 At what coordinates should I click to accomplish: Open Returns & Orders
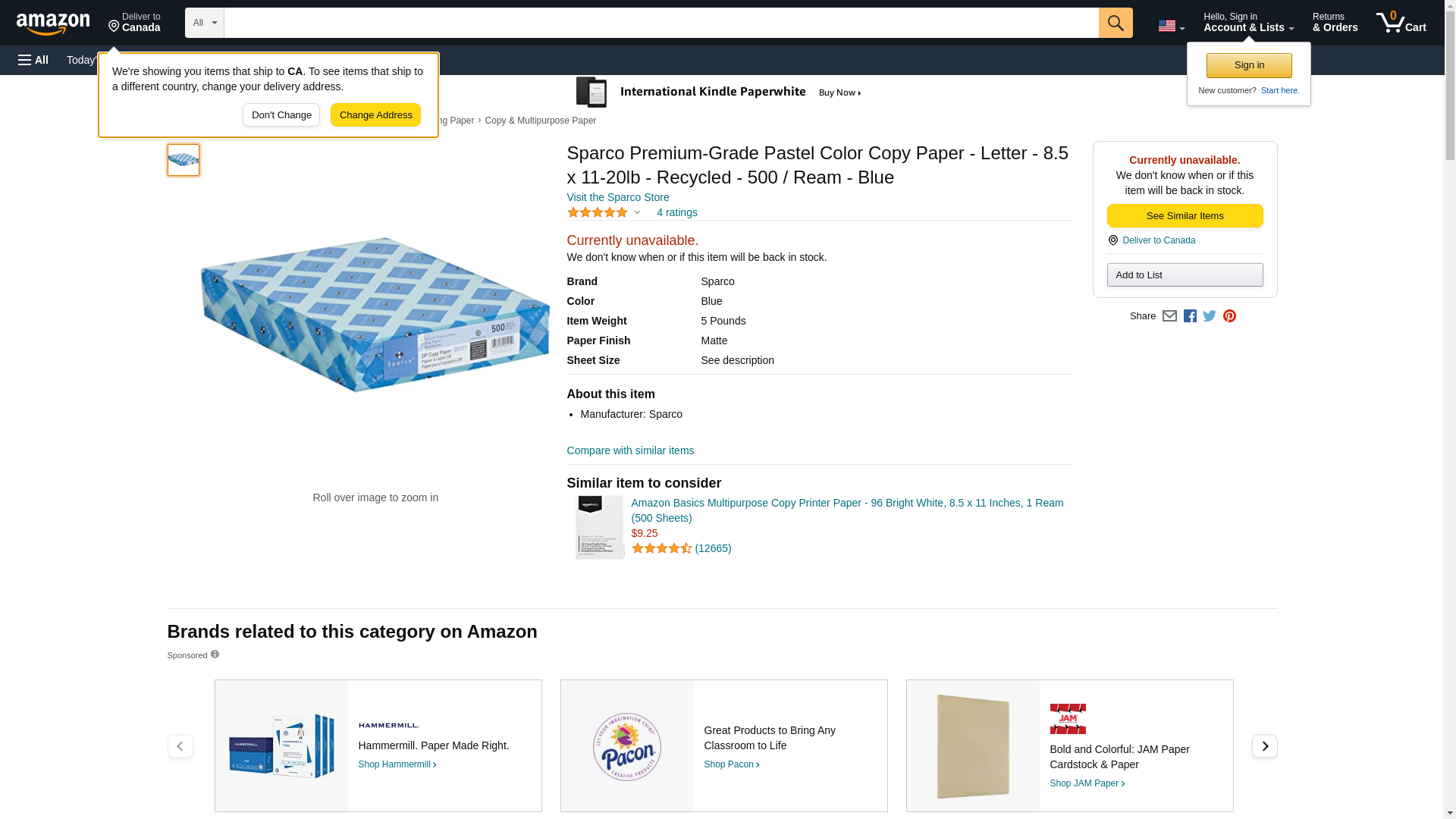pyautogui.click(x=1335, y=23)
